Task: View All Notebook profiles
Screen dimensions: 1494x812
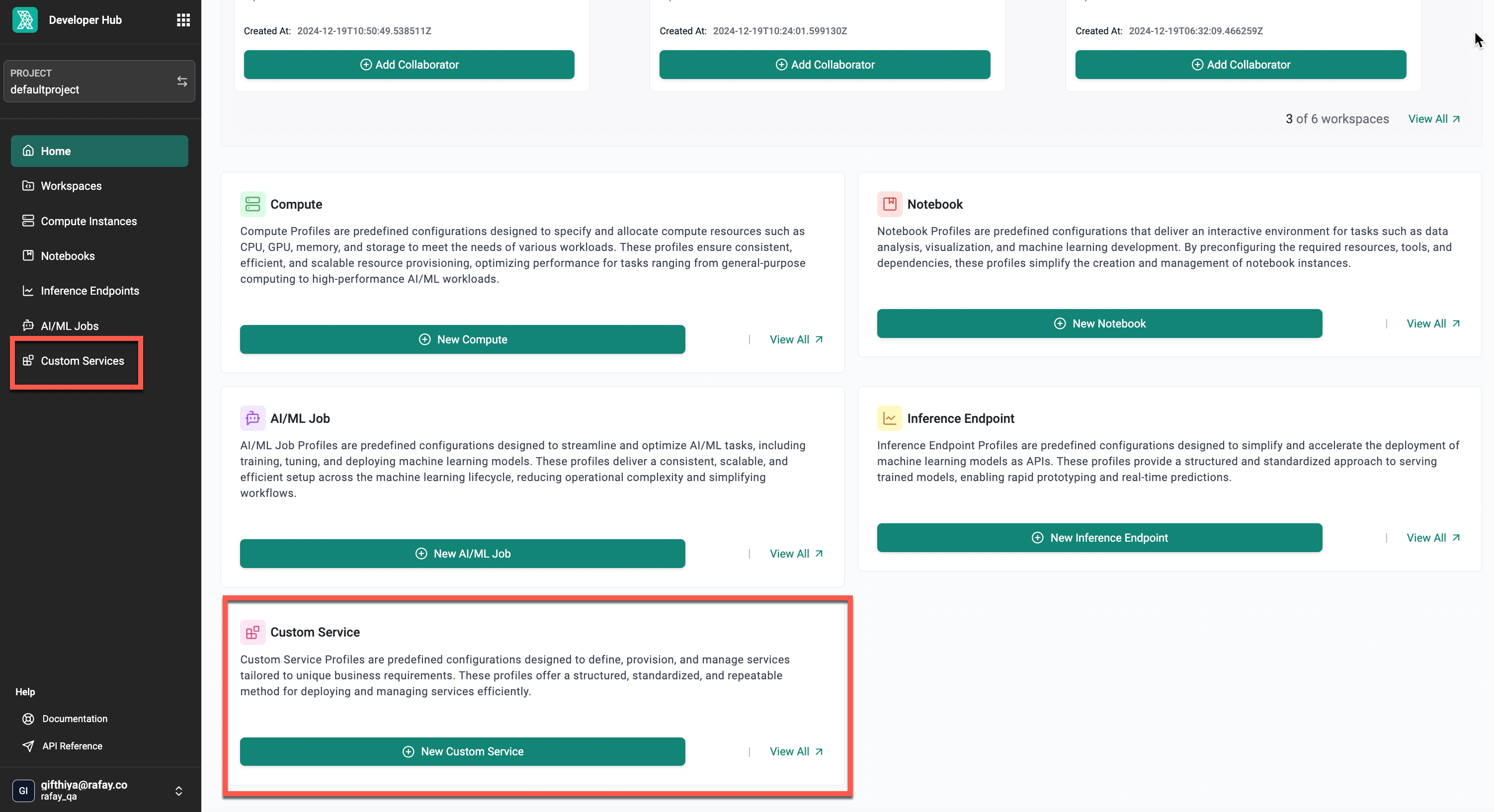Action: coord(1432,323)
